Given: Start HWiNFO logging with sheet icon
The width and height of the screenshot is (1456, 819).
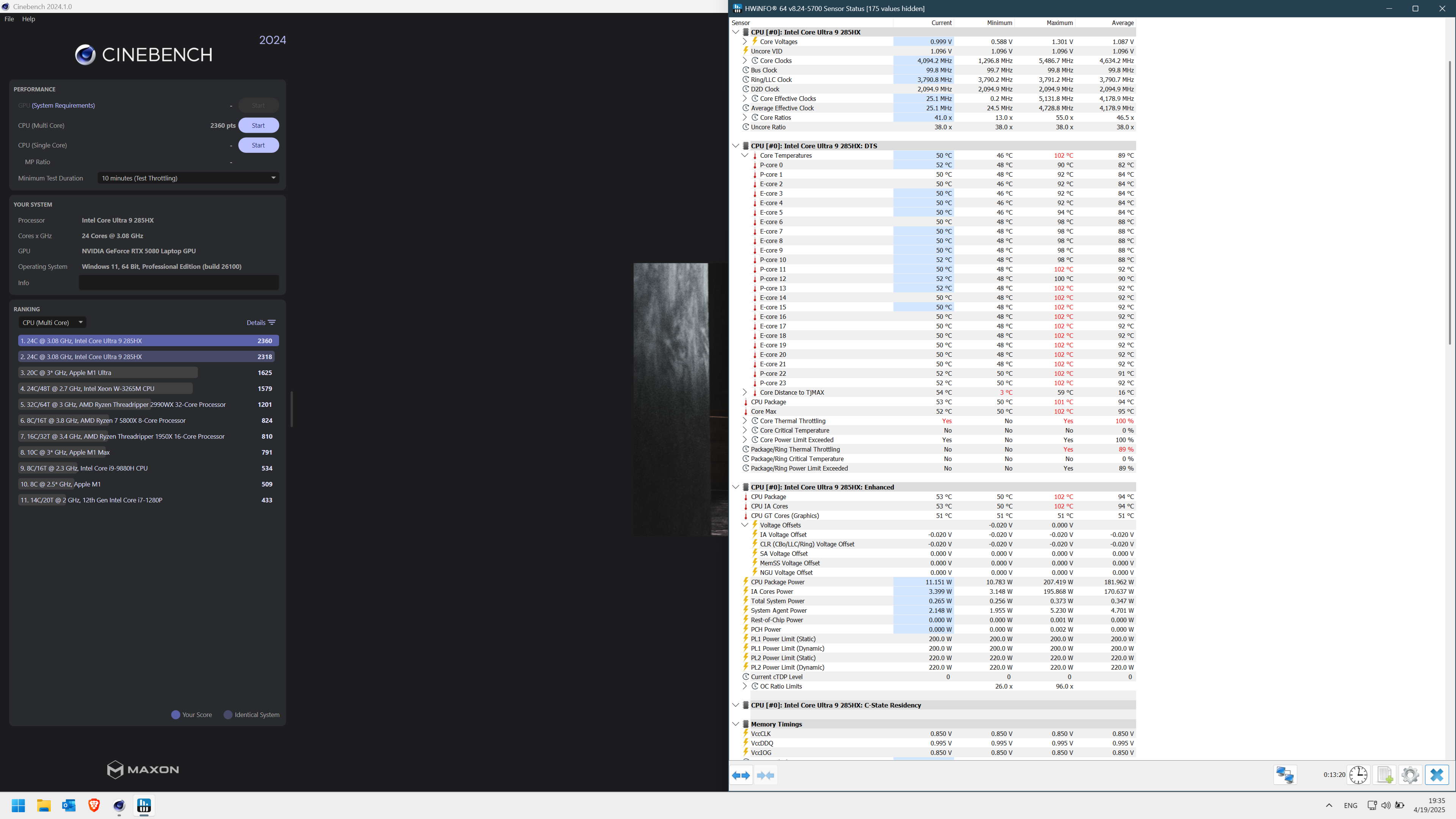Looking at the screenshot, I should [1384, 775].
